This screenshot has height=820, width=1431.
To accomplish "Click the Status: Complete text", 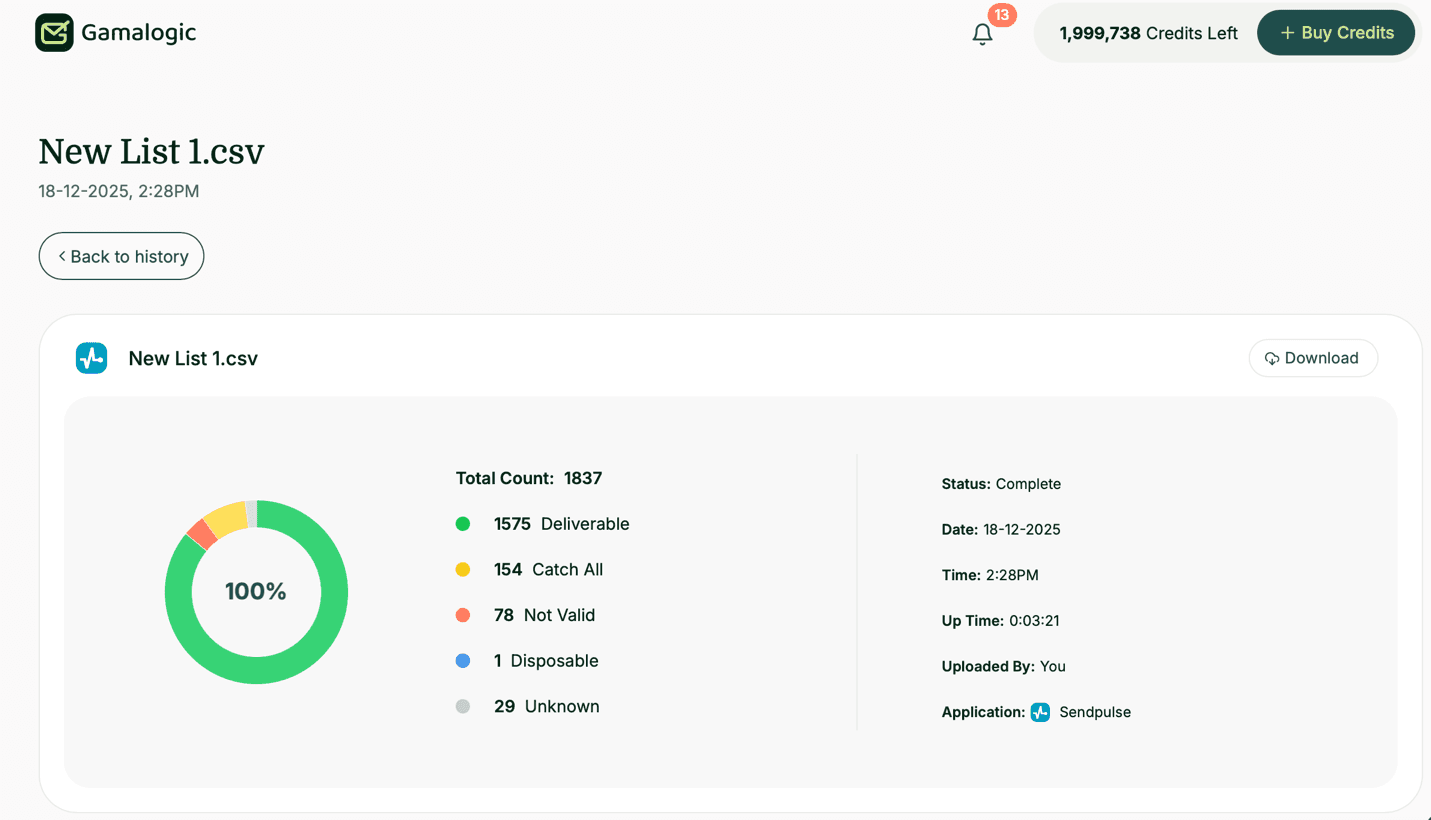I will pyautogui.click(x=1001, y=483).
